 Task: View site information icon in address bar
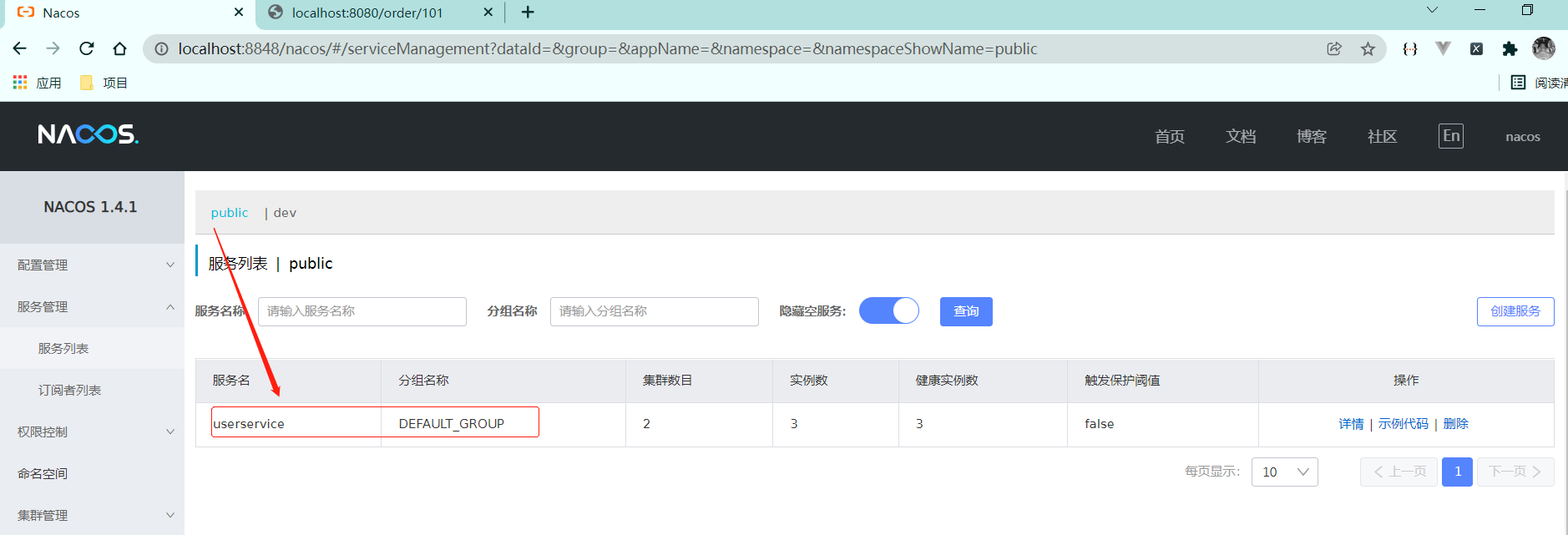pyautogui.click(x=162, y=48)
